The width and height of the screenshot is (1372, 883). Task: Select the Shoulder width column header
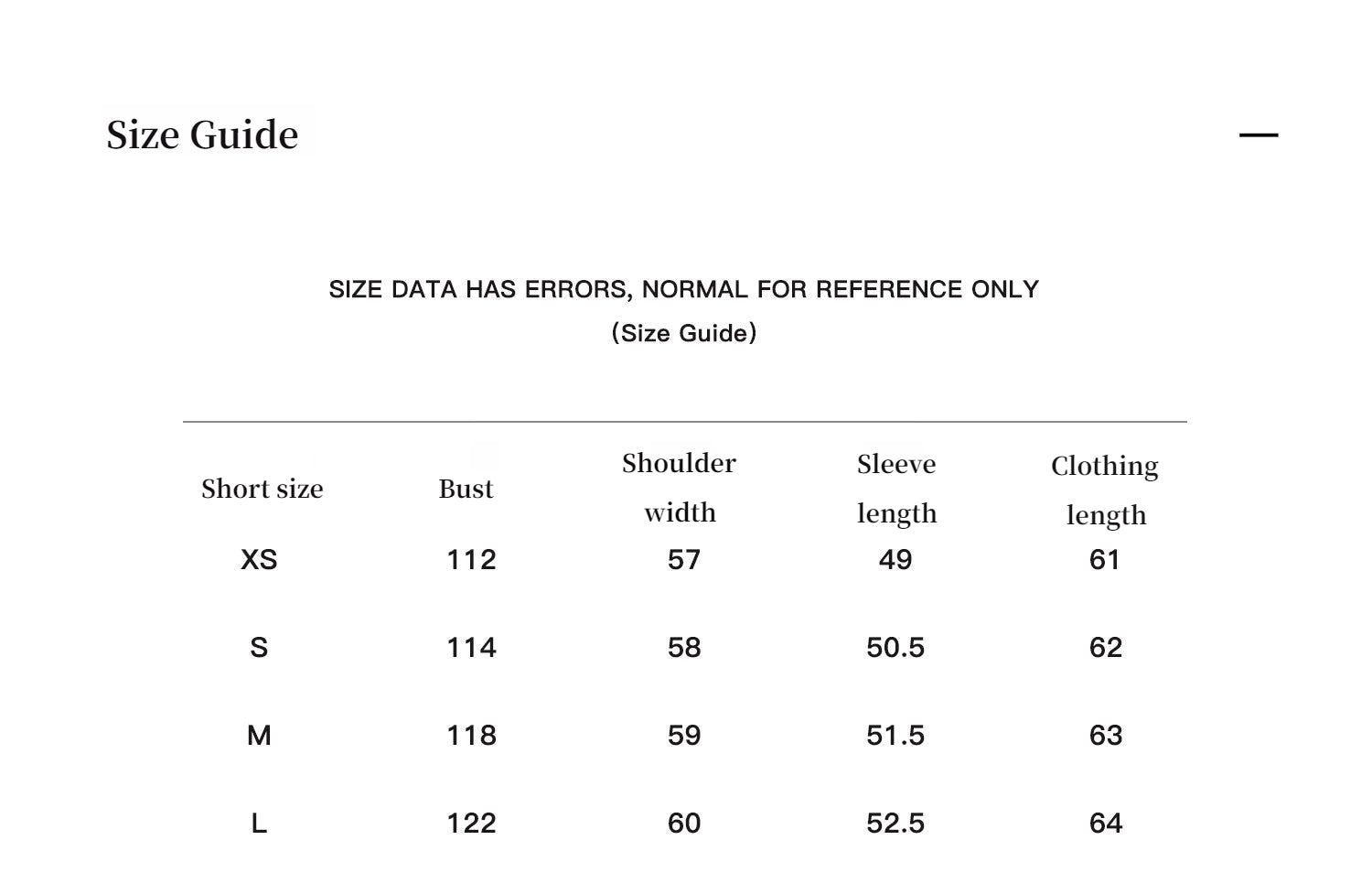pyautogui.click(x=679, y=488)
